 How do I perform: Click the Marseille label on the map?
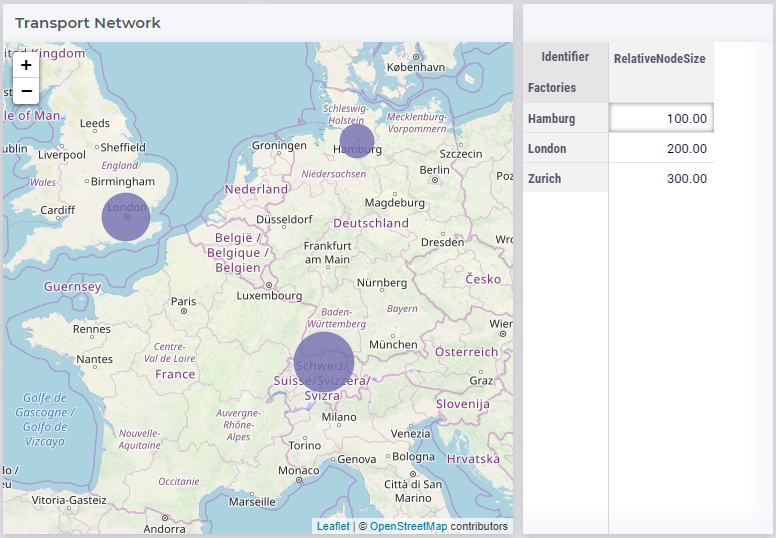click(252, 501)
